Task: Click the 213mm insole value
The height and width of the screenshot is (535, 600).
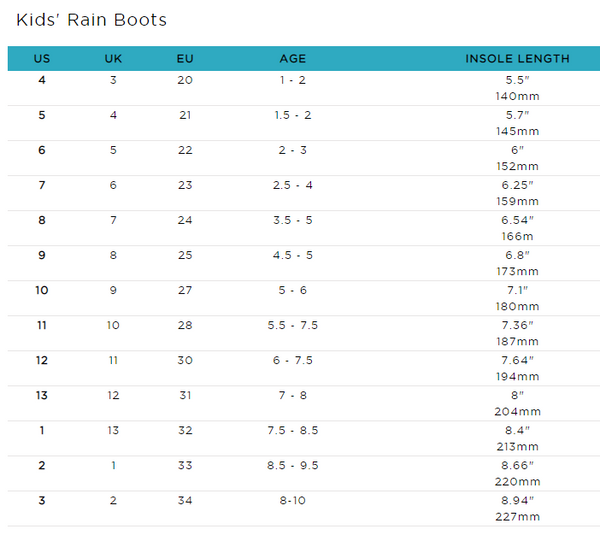Action: coord(517,446)
